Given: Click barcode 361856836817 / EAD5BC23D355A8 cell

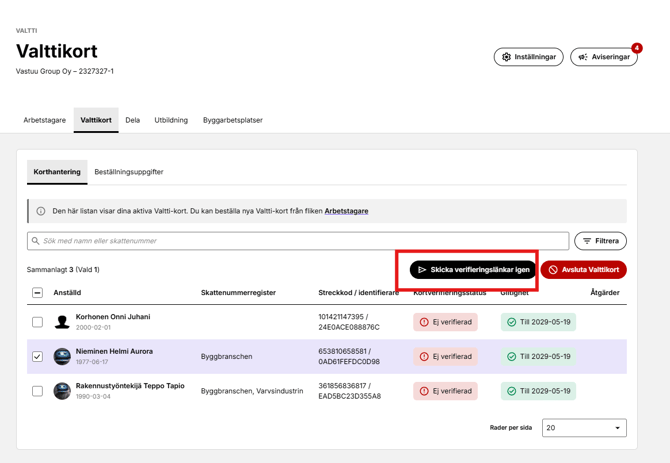Looking at the screenshot, I should (350, 391).
